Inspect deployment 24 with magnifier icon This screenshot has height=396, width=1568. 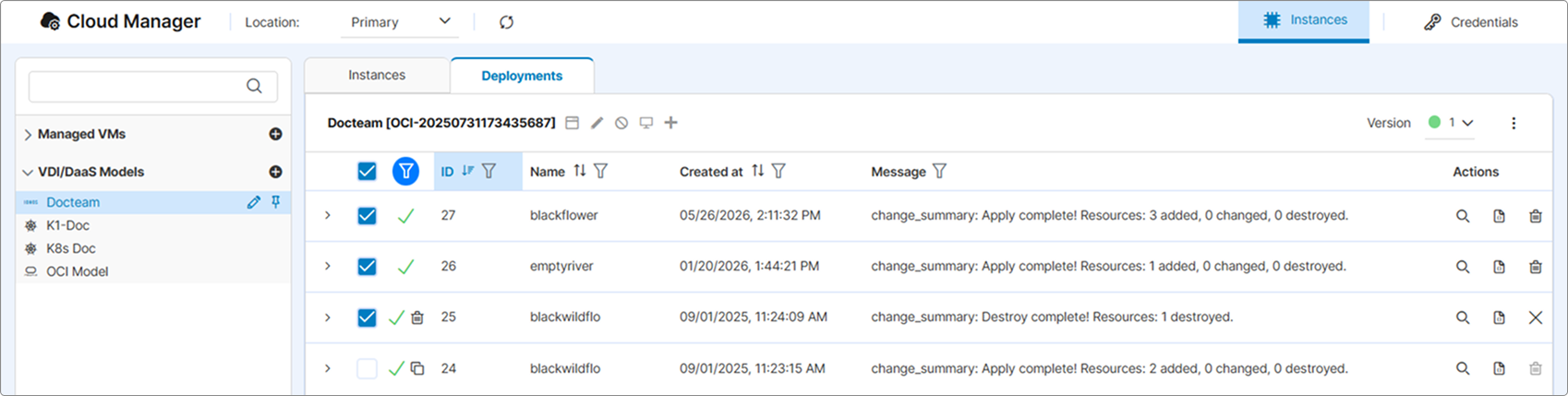pos(1463,368)
